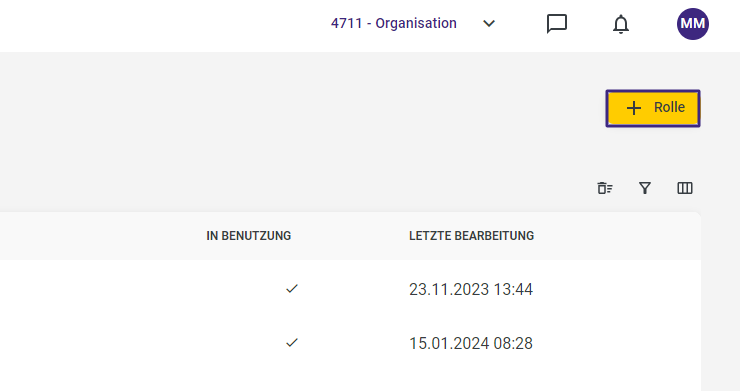The image size is (740, 391).
Task: Select the table row edited 15.01.2024
Action: pos(350,343)
